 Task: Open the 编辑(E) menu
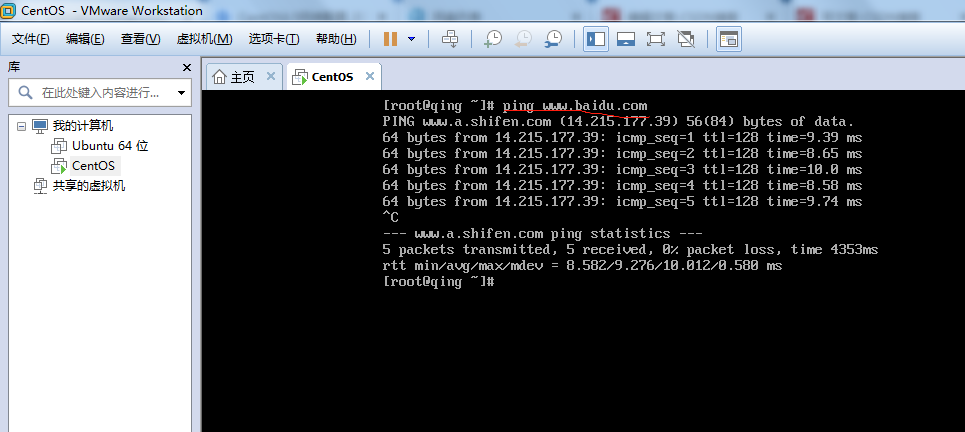point(86,39)
